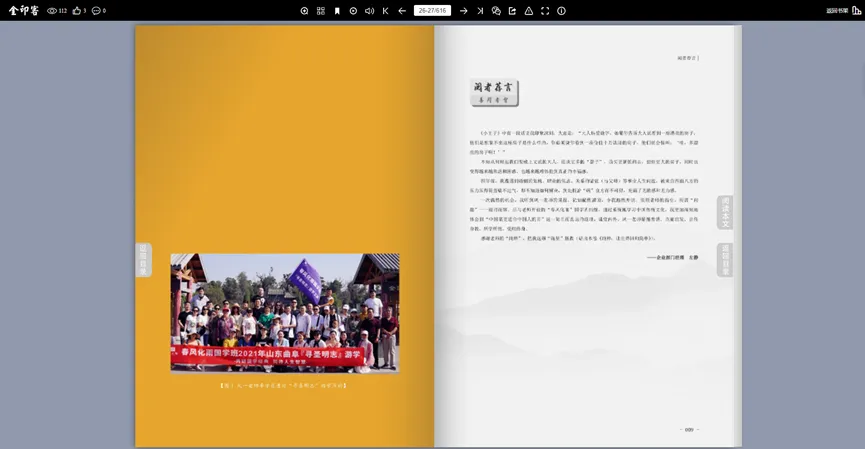Go to next page arrow
Image resolution: width=865 pixels, height=449 pixels.
click(463, 10)
